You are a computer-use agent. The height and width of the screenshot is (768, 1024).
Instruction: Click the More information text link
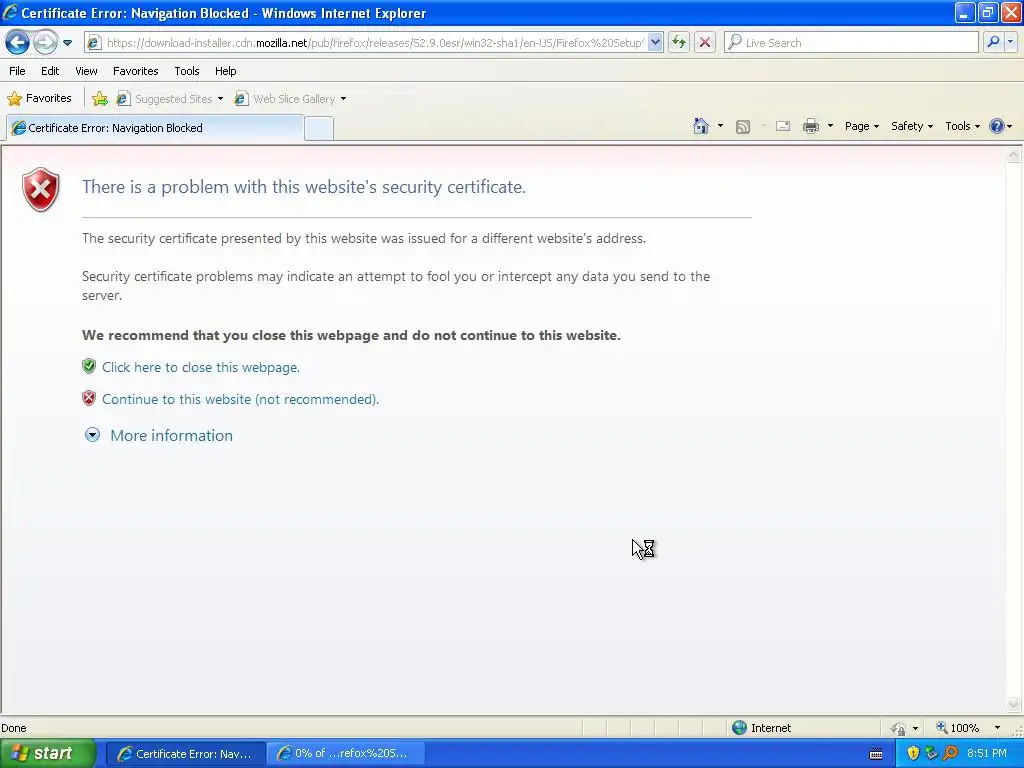171,436
